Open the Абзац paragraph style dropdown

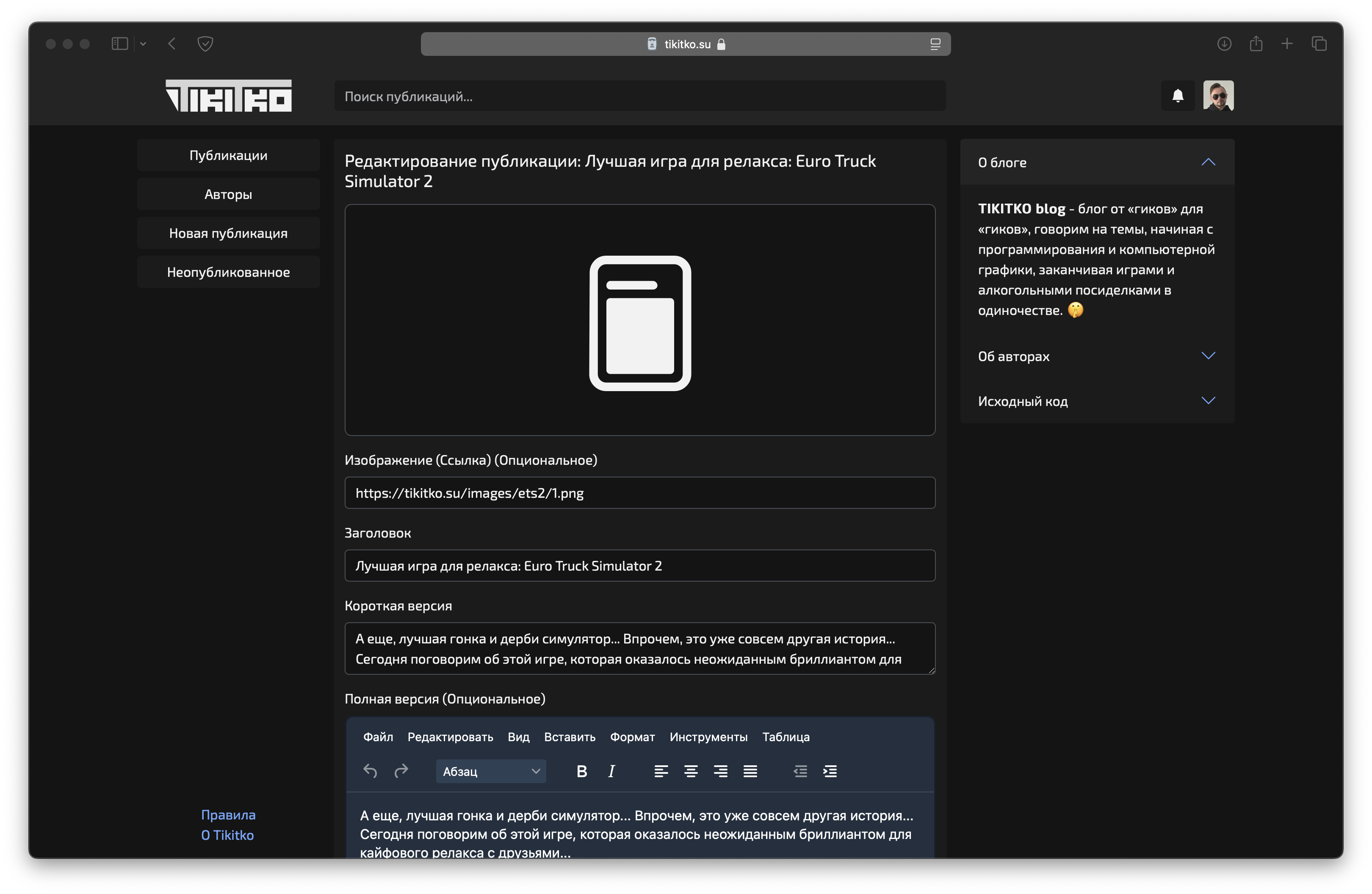click(x=491, y=771)
